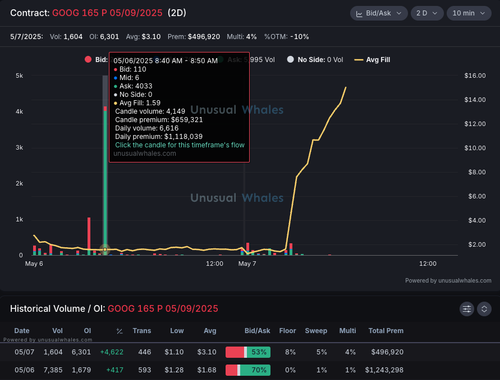Click the +4,622 OI change value
This screenshot has height=380, width=500.
(x=112, y=352)
